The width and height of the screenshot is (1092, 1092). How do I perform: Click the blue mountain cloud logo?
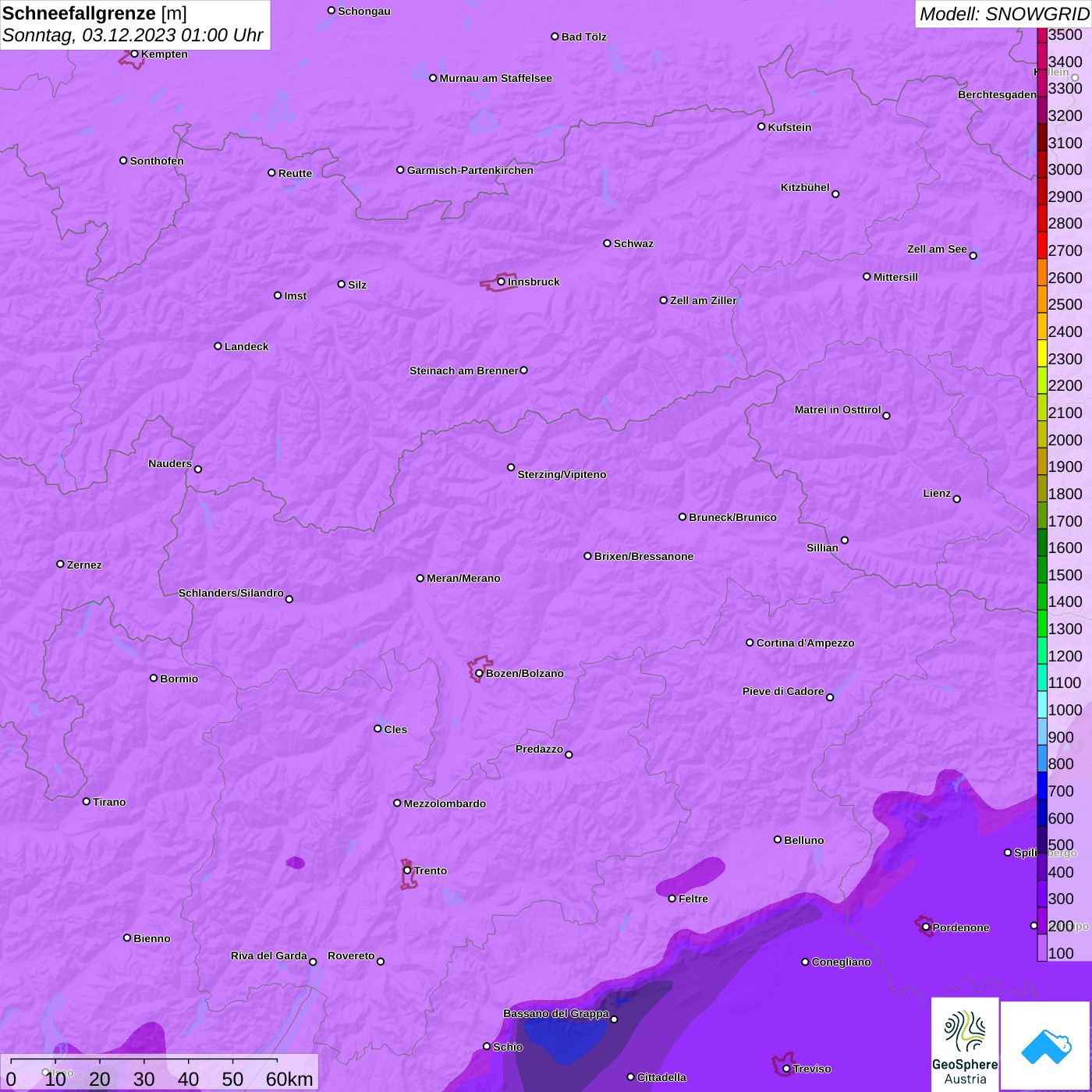pyautogui.click(x=1045, y=1046)
